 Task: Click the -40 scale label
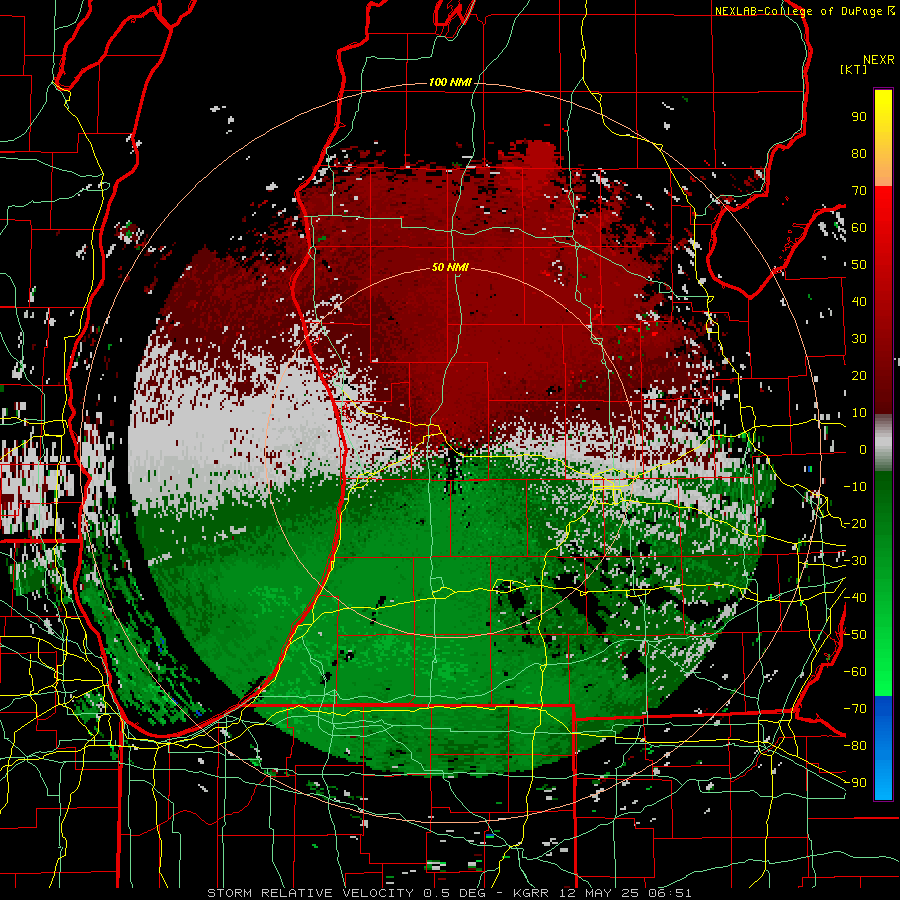855,598
